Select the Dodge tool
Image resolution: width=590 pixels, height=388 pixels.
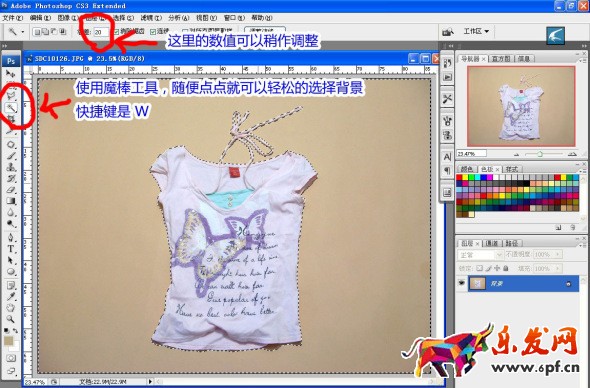pyautogui.click(x=11, y=224)
